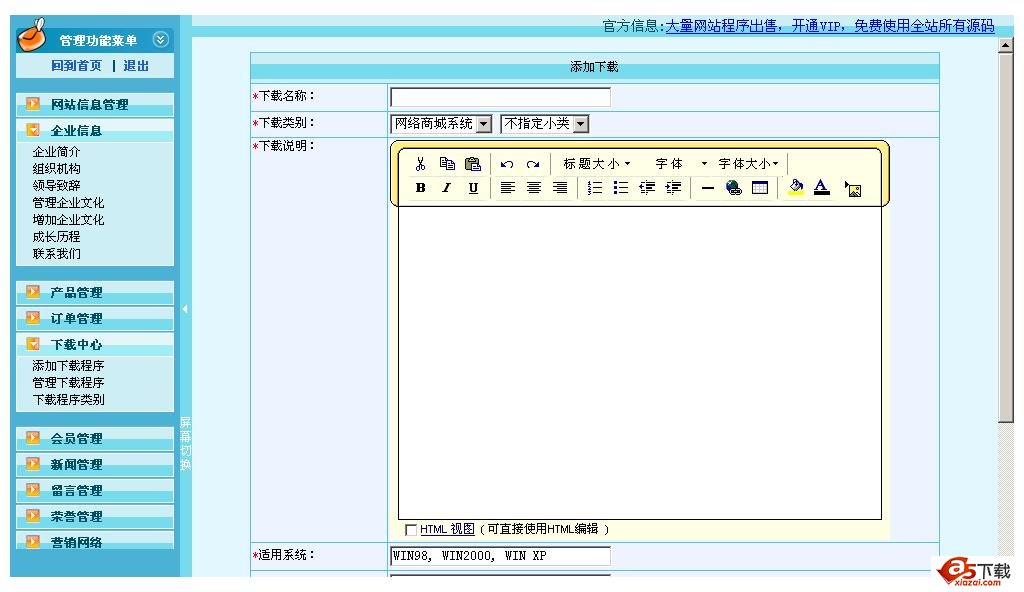This screenshot has width=1024, height=592.
Task: Collapse the 企业信息 section
Action: pos(95,130)
